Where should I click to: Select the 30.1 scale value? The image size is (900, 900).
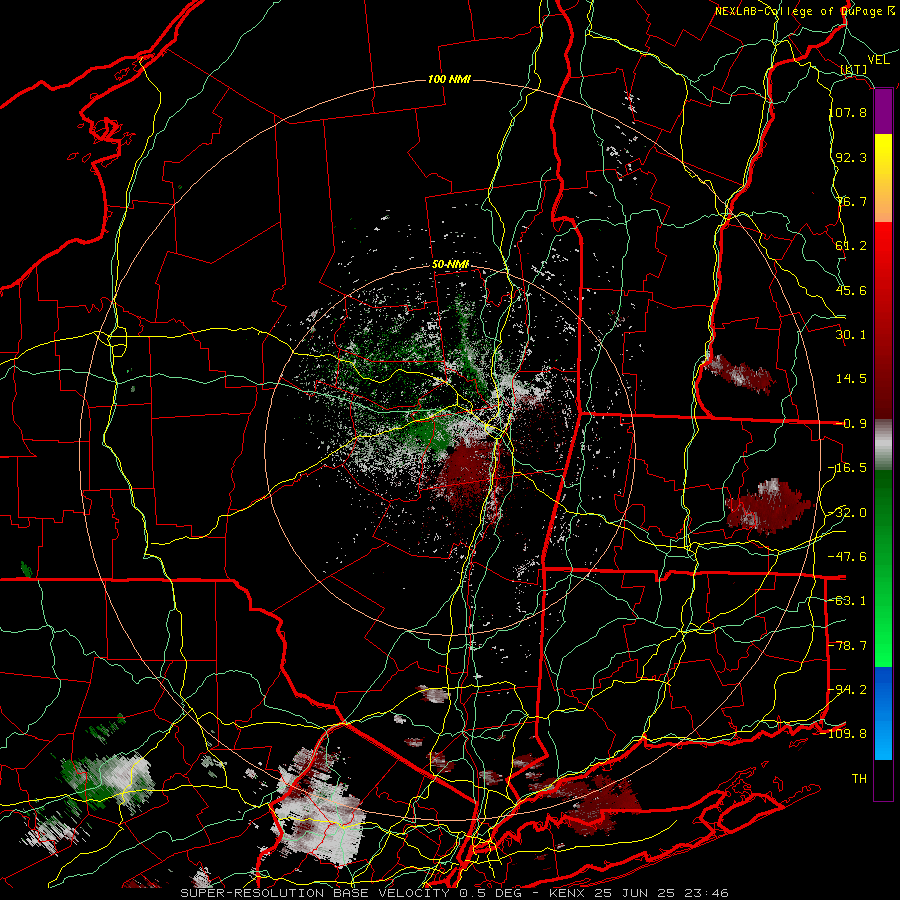click(x=851, y=335)
